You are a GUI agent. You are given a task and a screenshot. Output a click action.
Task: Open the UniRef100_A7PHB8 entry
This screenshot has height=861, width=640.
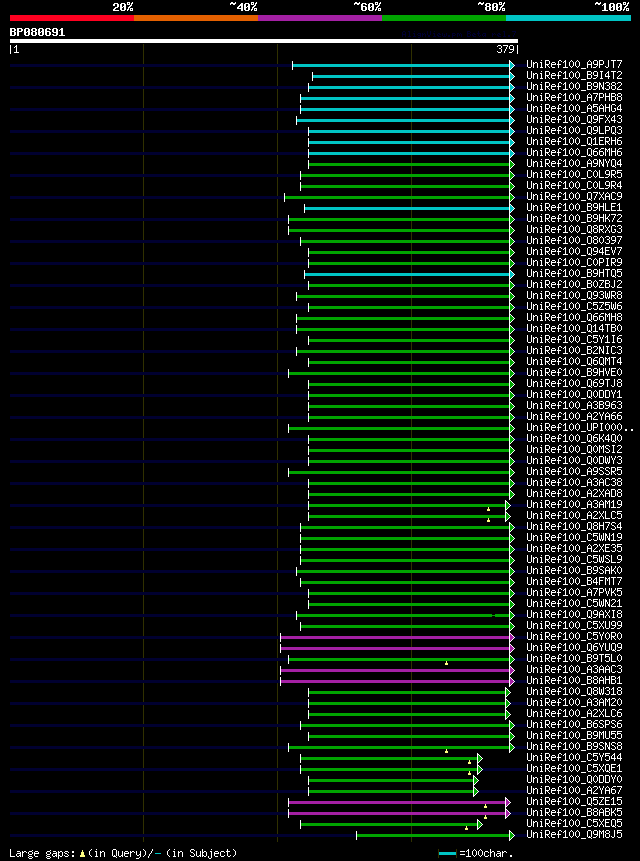click(x=574, y=98)
